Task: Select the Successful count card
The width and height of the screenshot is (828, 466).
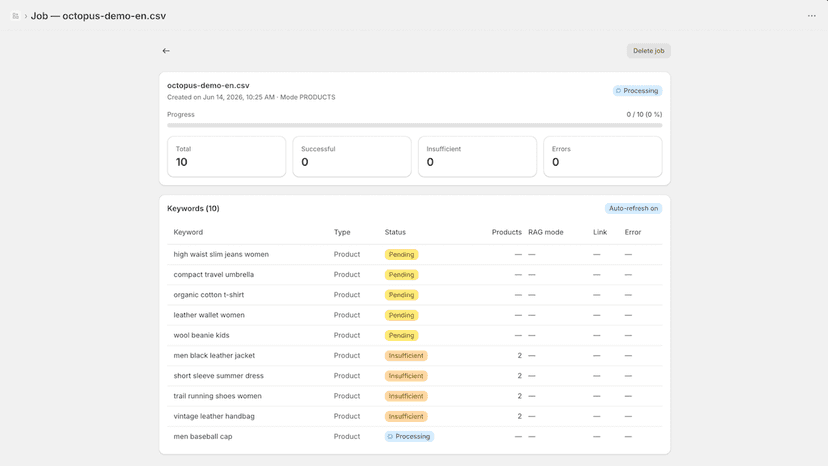Action: [x=352, y=156]
